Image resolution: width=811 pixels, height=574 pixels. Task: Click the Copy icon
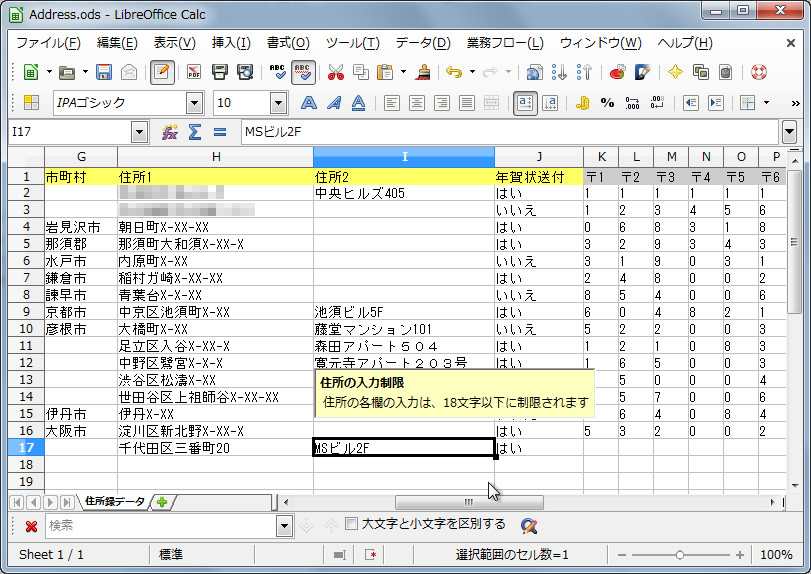click(x=361, y=72)
